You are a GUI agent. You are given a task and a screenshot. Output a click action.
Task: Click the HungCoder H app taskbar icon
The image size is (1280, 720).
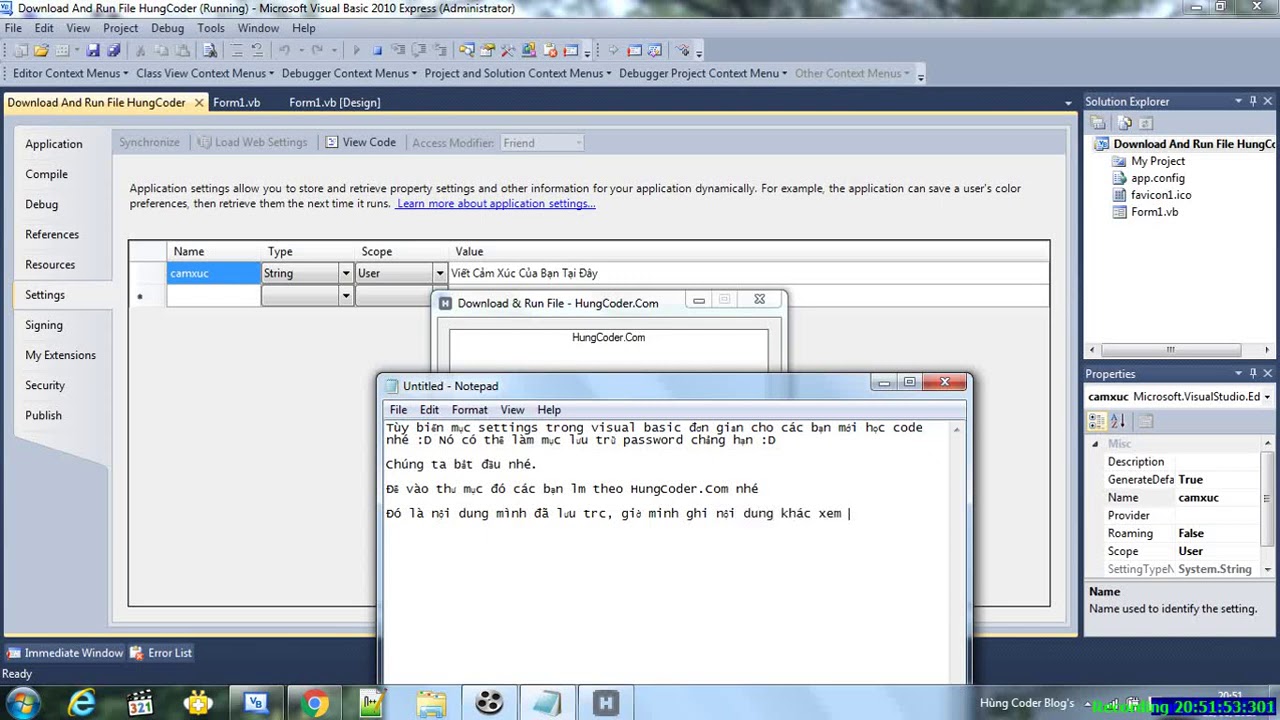click(605, 703)
